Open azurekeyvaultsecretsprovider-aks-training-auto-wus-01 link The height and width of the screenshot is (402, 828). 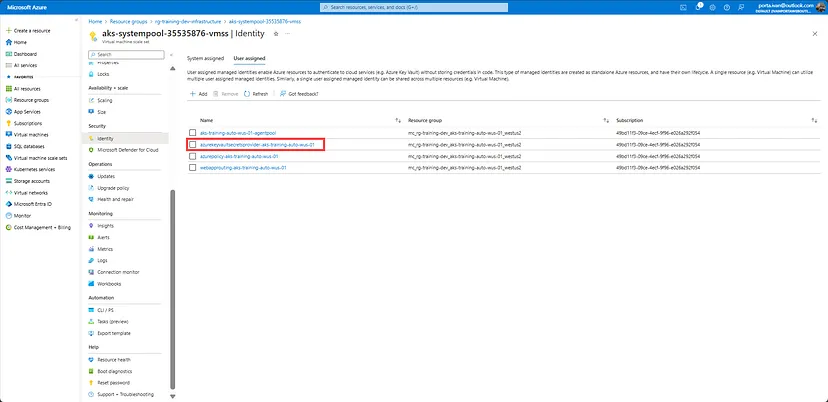click(257, 144)
